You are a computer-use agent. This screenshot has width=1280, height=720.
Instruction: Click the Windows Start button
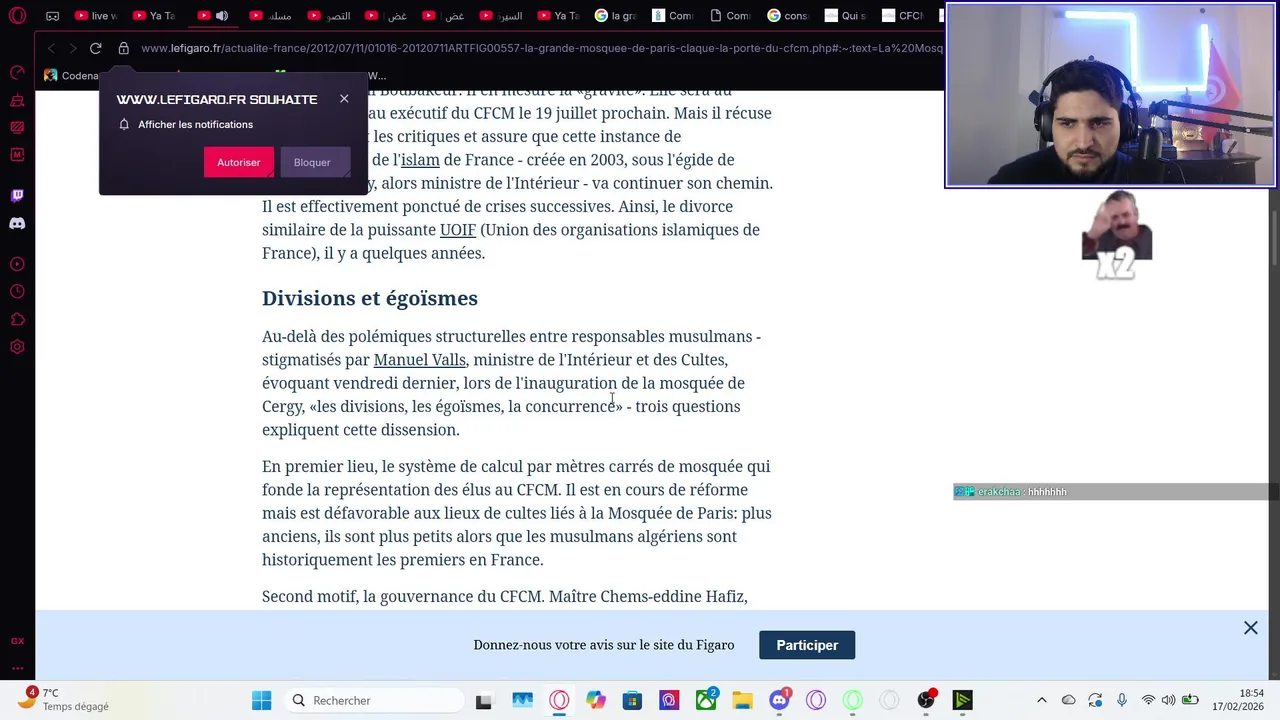point(261,700)
